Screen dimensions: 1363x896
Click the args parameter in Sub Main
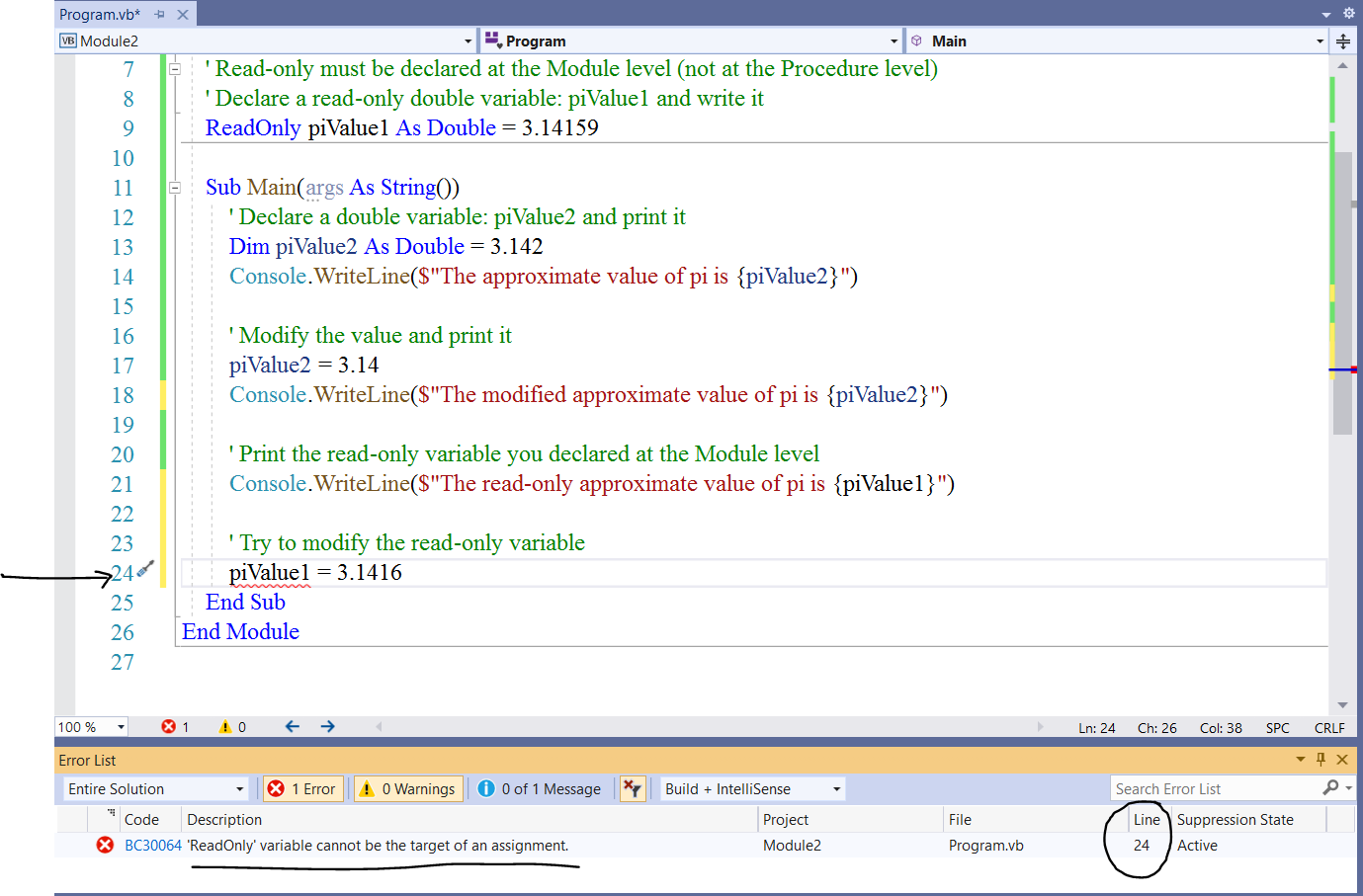[324, 188]
